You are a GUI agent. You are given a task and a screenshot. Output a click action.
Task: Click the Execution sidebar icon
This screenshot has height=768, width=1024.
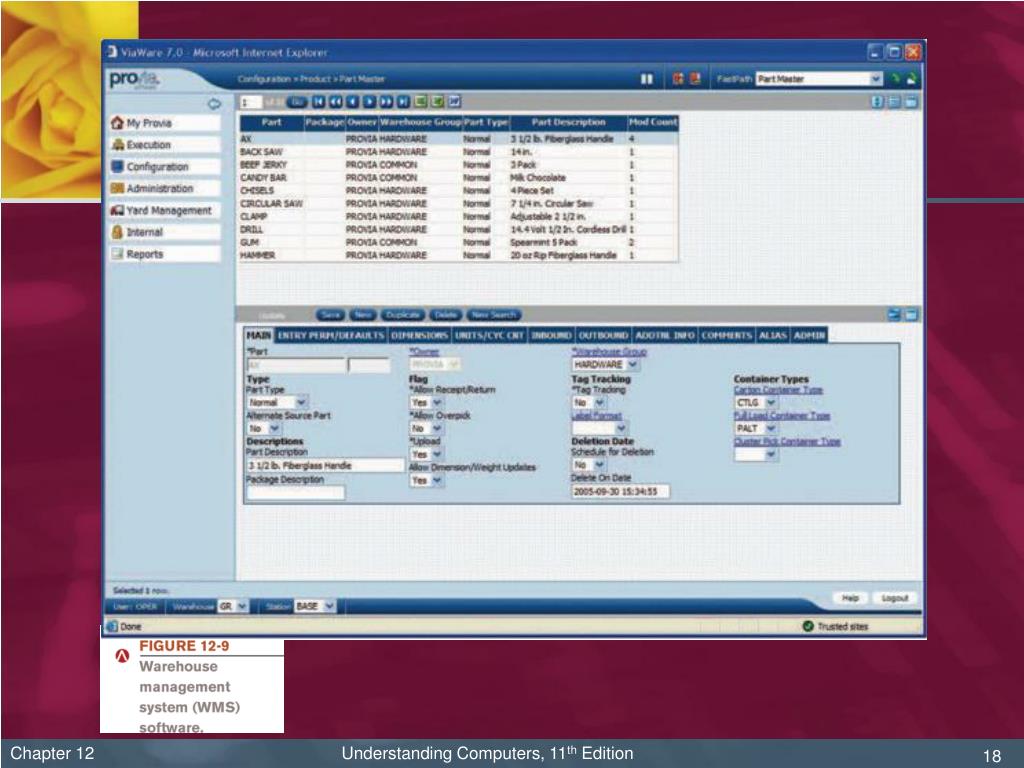[118, 145]
